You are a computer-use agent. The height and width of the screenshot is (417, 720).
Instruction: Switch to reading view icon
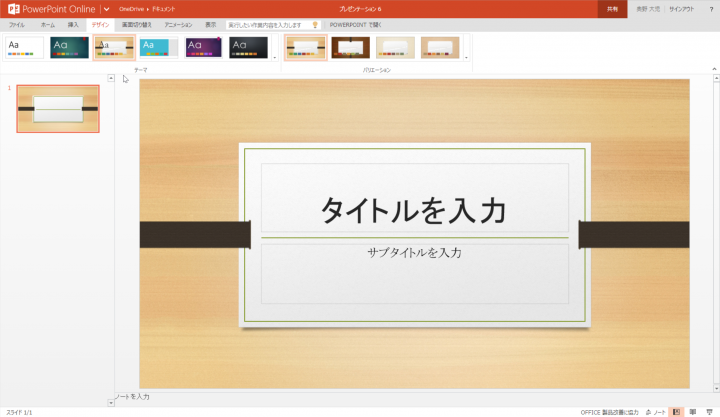click(x=692, y=412)
